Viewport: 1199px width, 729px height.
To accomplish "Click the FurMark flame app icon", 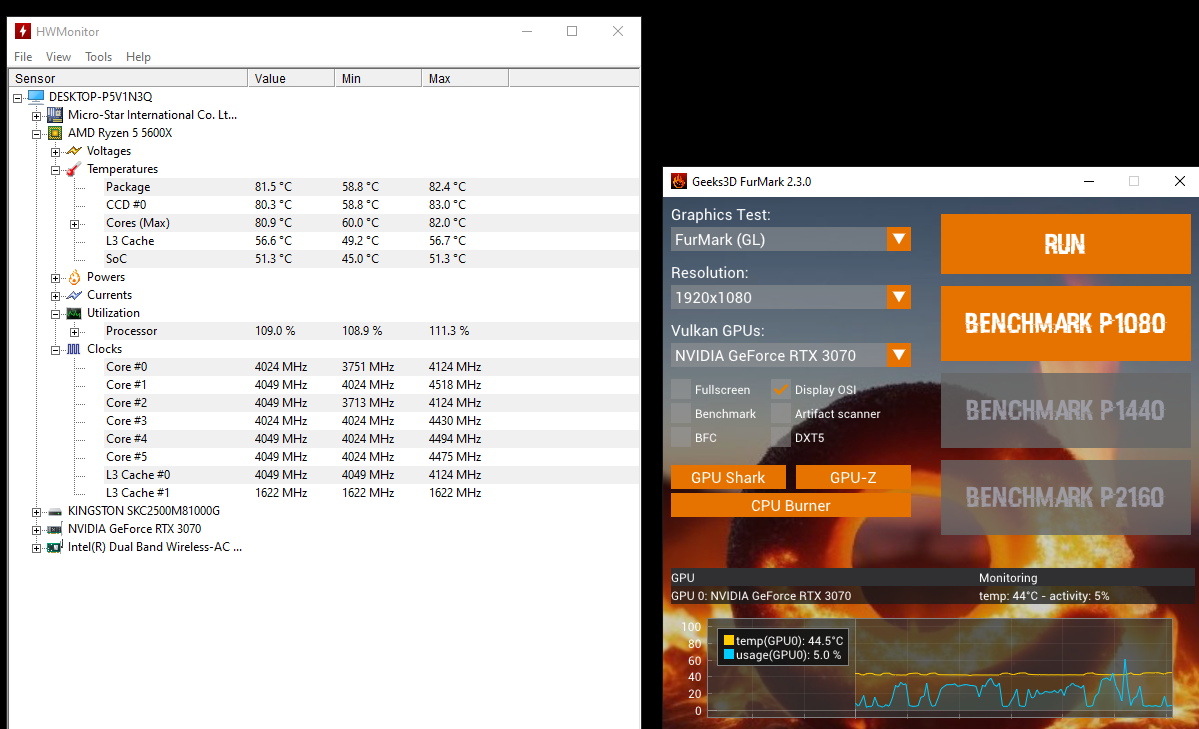I will (x=678, y=181).
